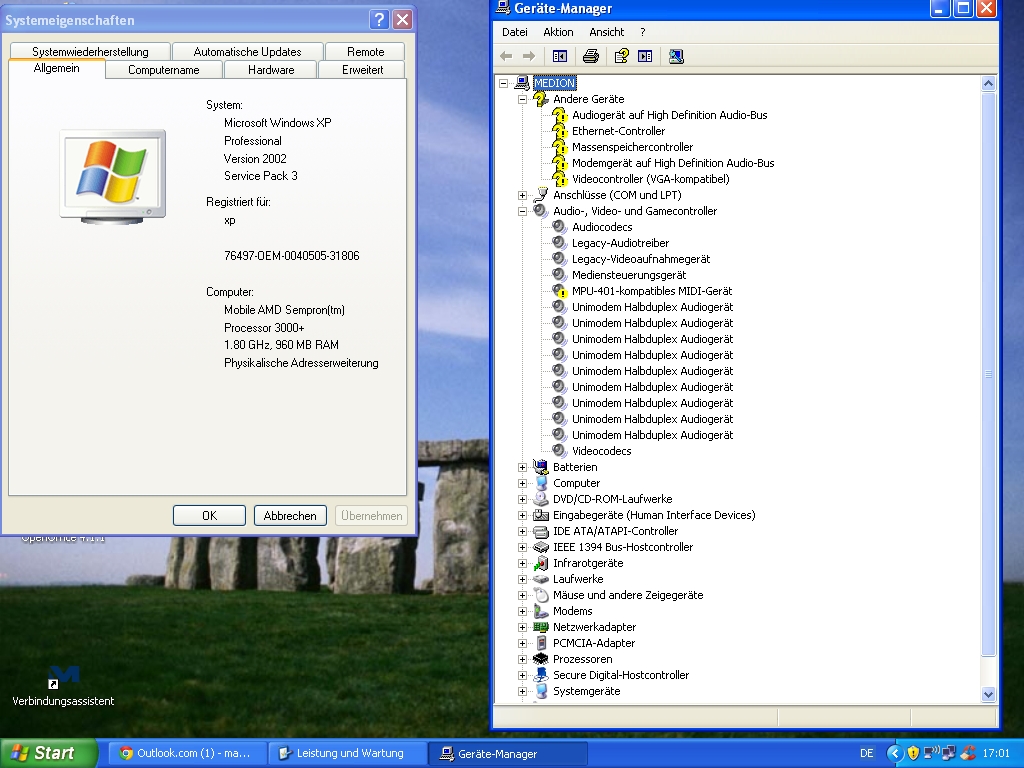Expand Secure Digital-Hostcontroller category
The image size is (1024, 768).
(522, 675)
